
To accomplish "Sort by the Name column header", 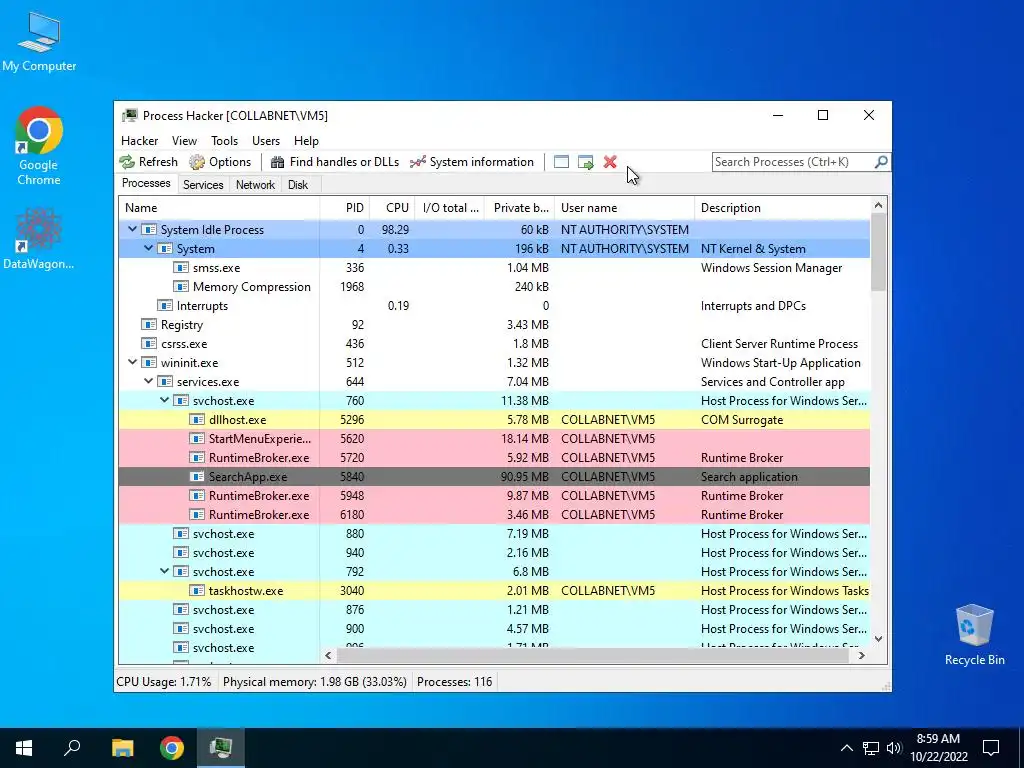I will tap(219, 208).
